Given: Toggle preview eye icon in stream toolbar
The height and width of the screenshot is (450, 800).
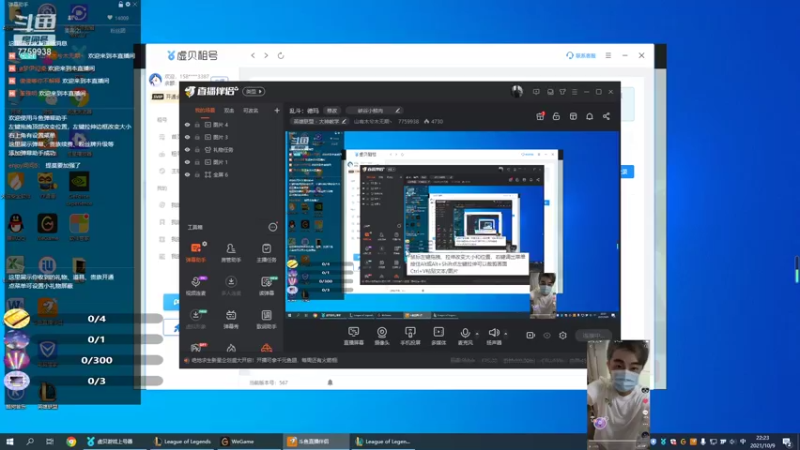Looking at the screenshot, I should point(547,335).
